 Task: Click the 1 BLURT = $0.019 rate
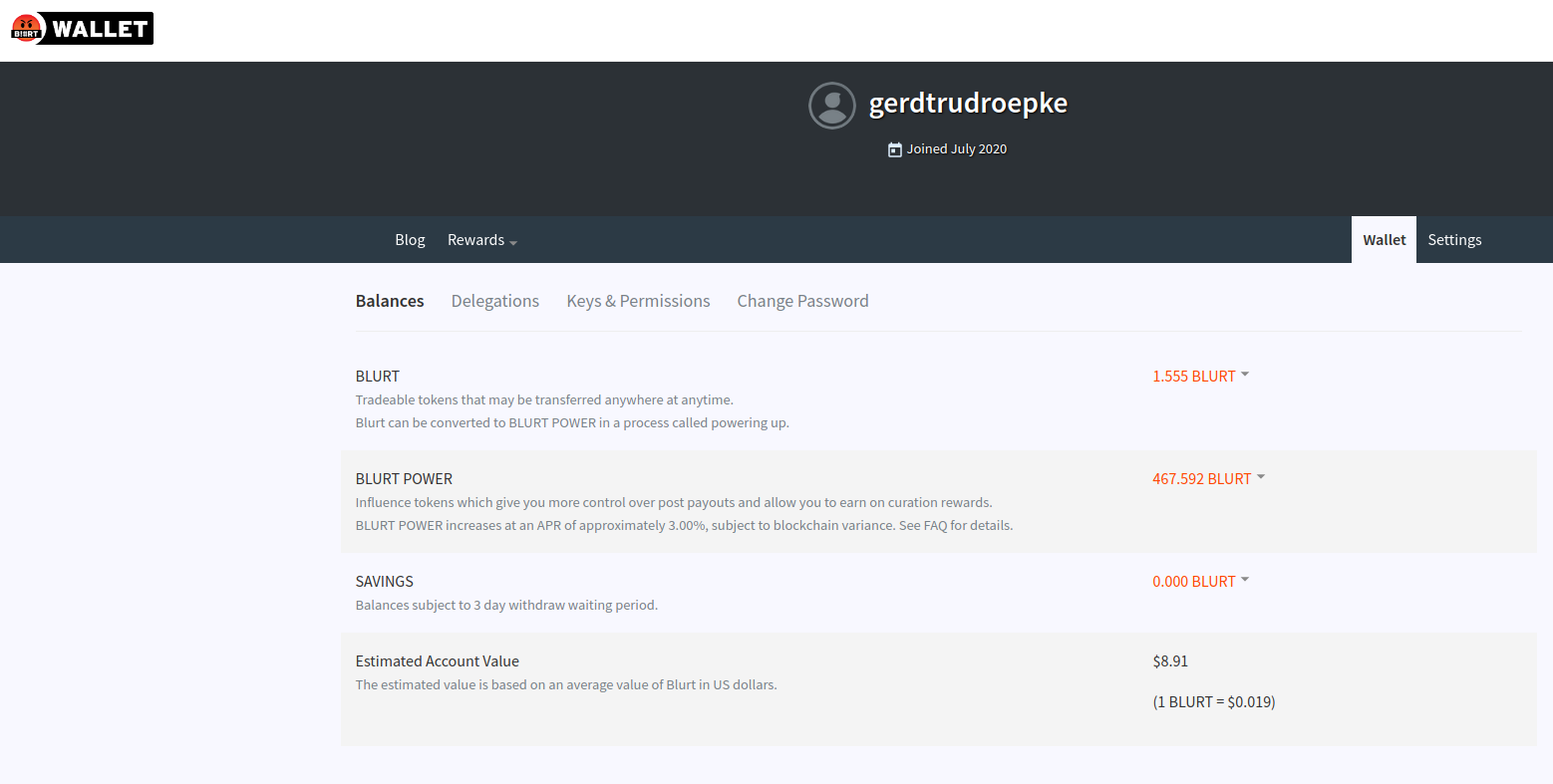pyautogui.click(x=1214, y=702)
